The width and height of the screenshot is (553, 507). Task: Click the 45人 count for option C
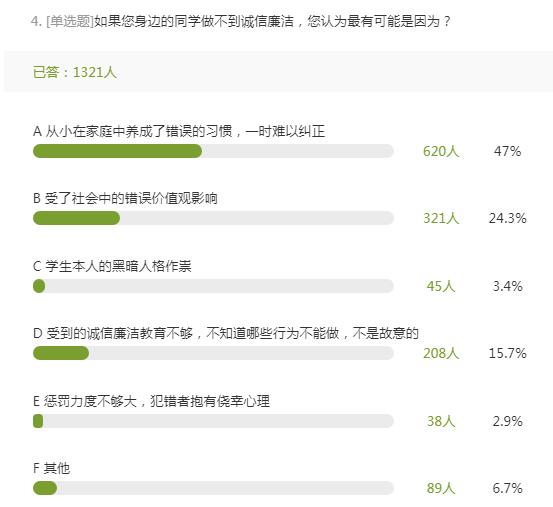point(441,286)
